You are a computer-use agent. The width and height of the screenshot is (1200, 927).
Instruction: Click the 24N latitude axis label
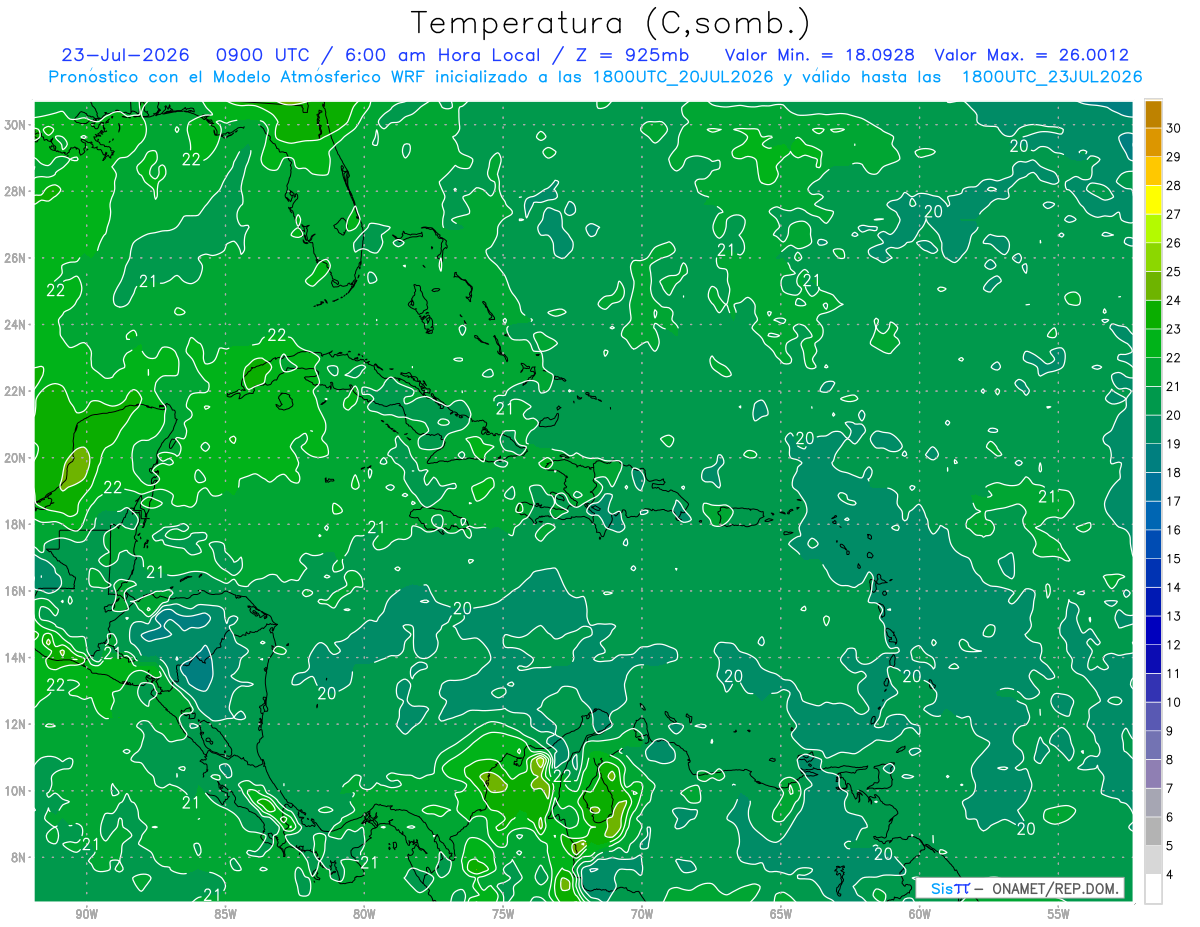[x=17, y=325]
